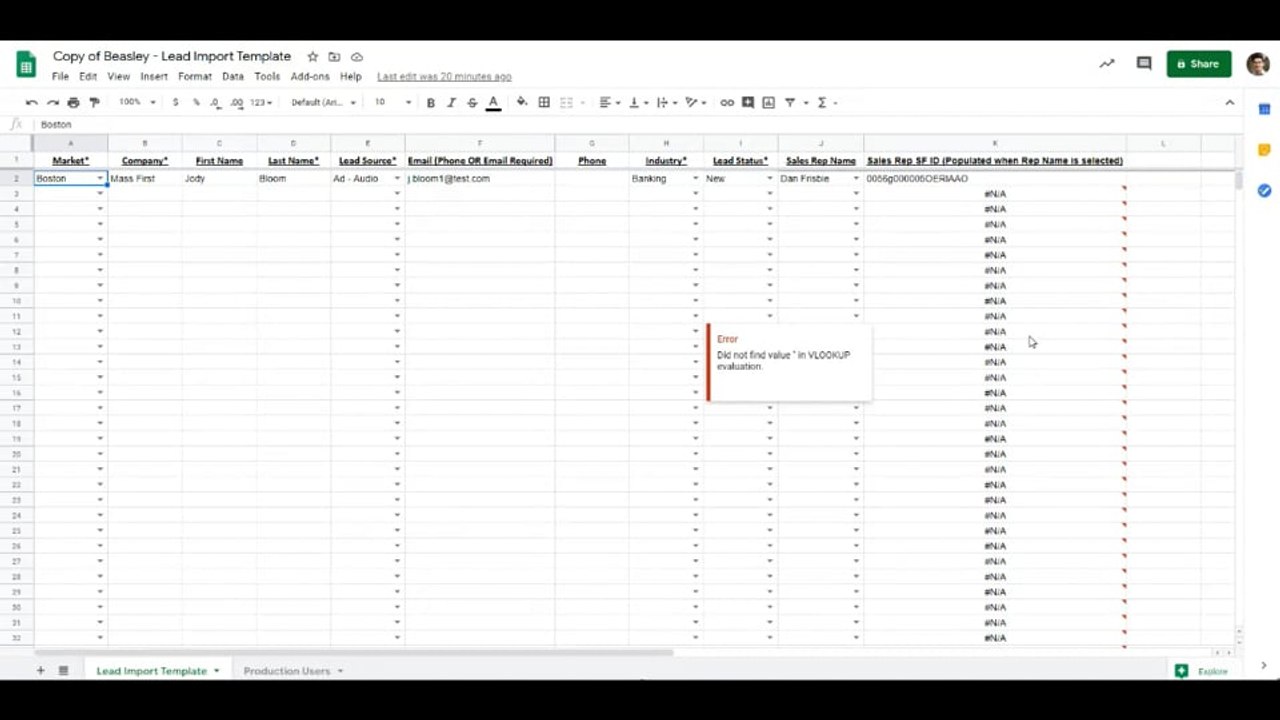The width and height of the screenshot is (1280, 720).
Task: Open the Borders tool
Action: (544, 102)
